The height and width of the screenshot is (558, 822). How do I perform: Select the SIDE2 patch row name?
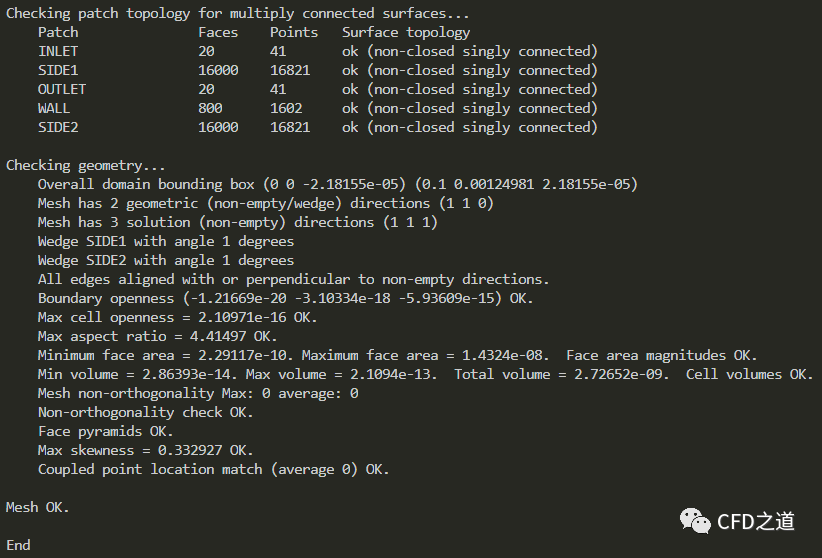[58, 127]
